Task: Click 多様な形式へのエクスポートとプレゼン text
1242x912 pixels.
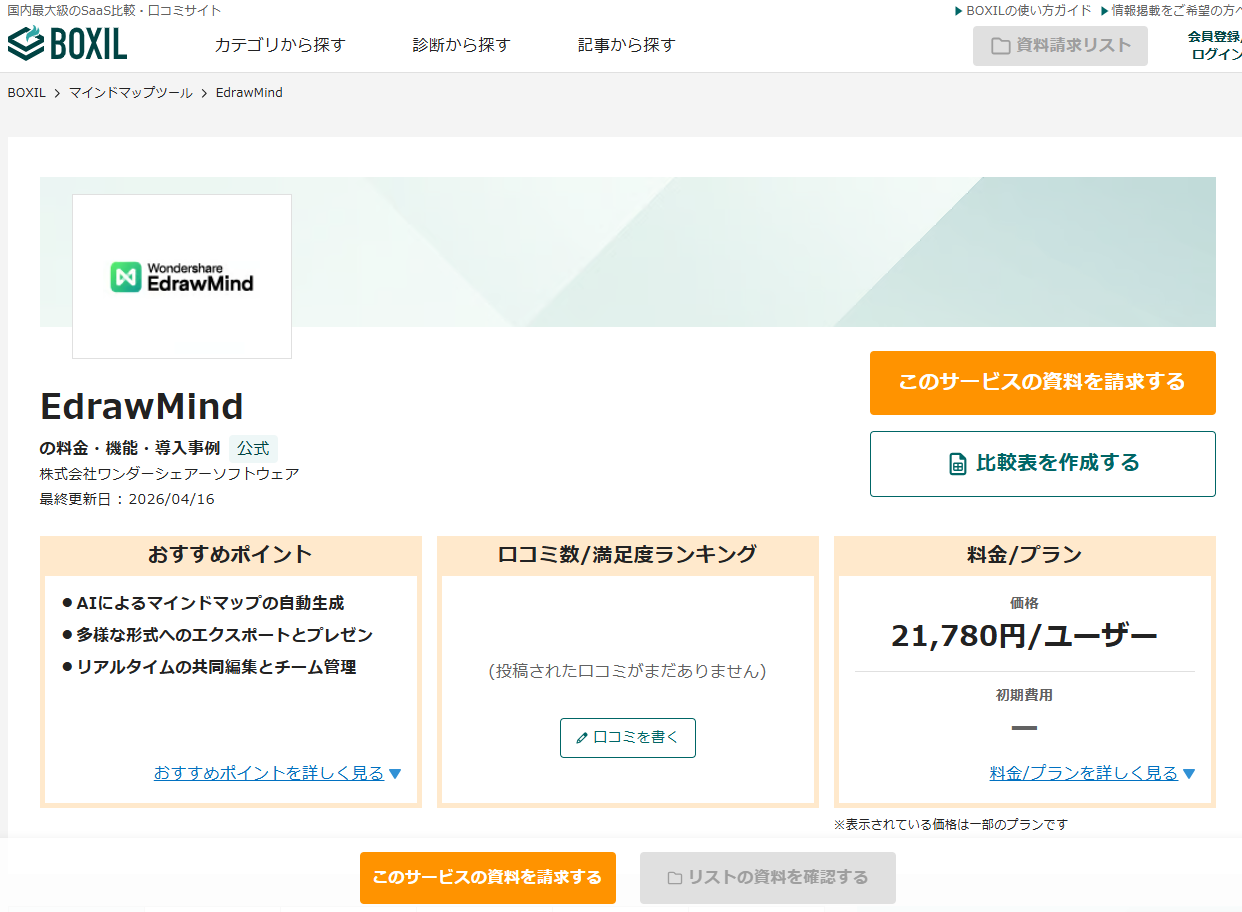Action: point(224,635)
